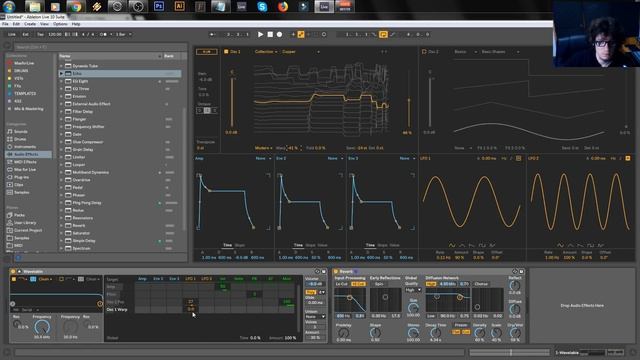Toggle LFO 2 retrigger switch

click(x=628, y=158)
